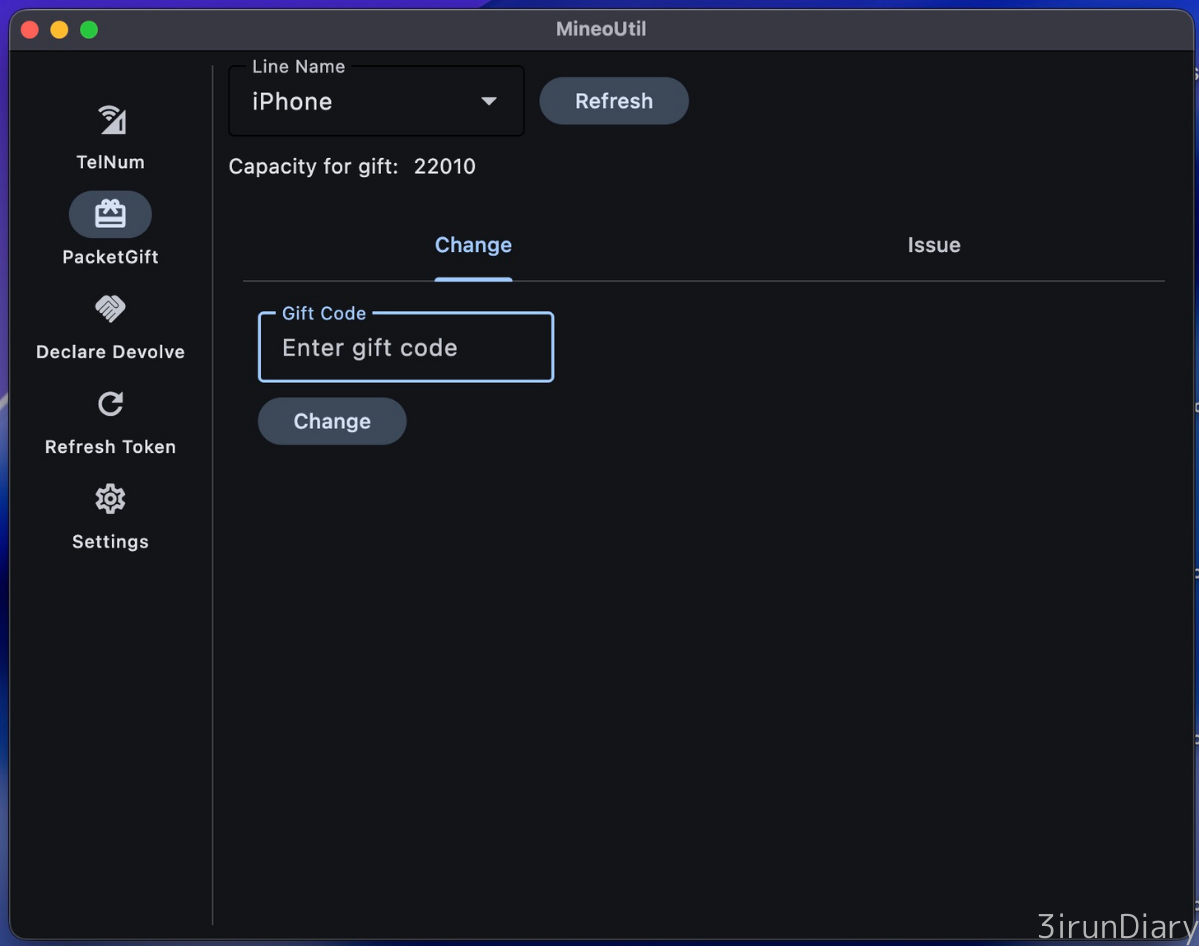Viewport: 1200px width, 946px height.
Task: Open the TelNum signal icon
Action: pos(111,120)
